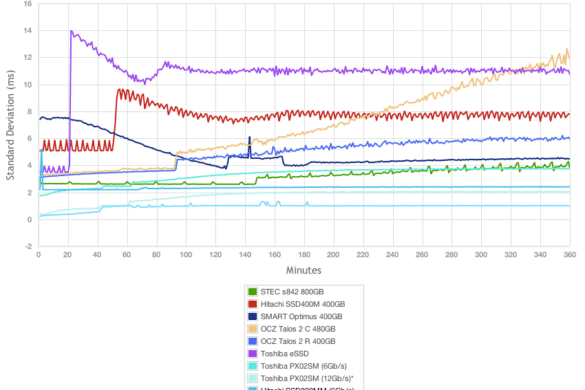This screenshot has height=390, width=585.
Task: Click the y-axis tick label -2
Action: pyautogui.click(x=28, y=246)
